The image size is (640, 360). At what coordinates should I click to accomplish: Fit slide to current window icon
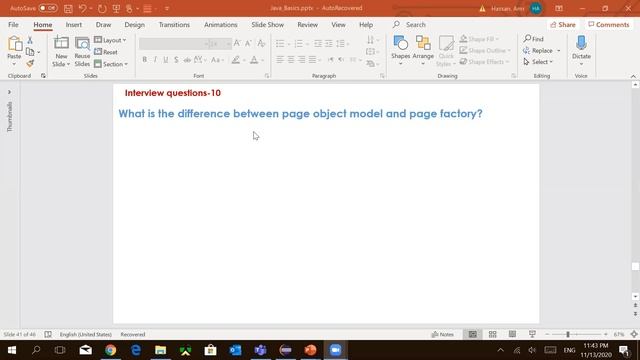coord(634,334)
